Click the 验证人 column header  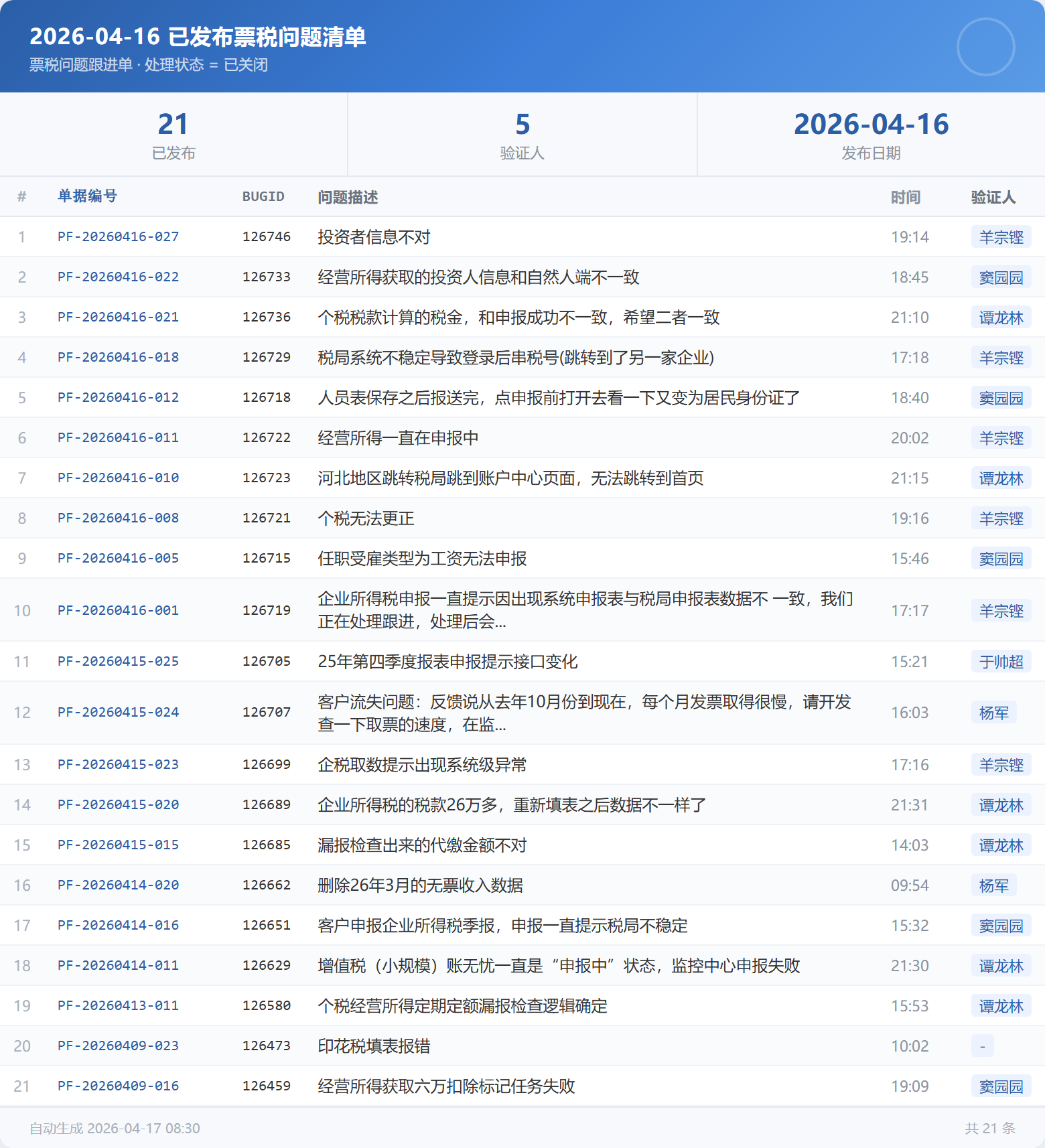point(993,197)
